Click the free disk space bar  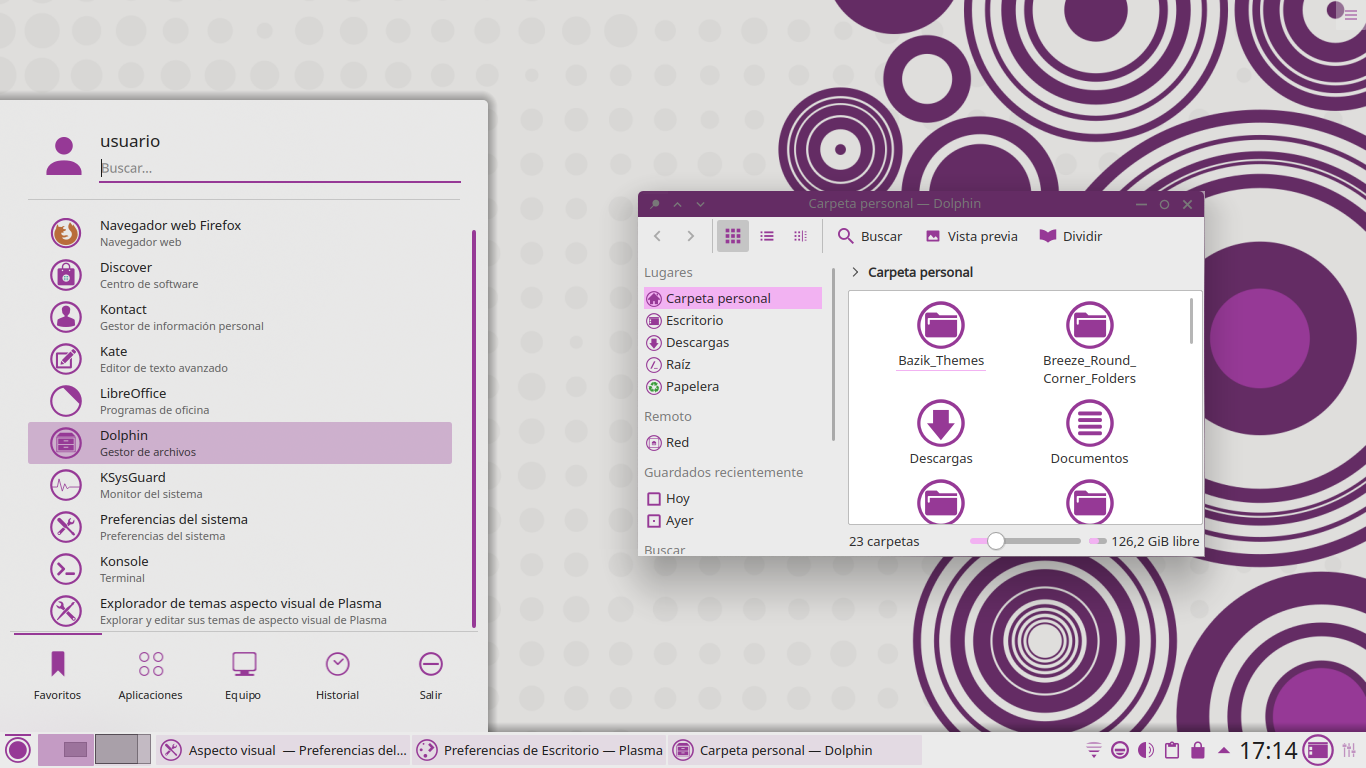pyautogui.click(x=1098, y=541)
